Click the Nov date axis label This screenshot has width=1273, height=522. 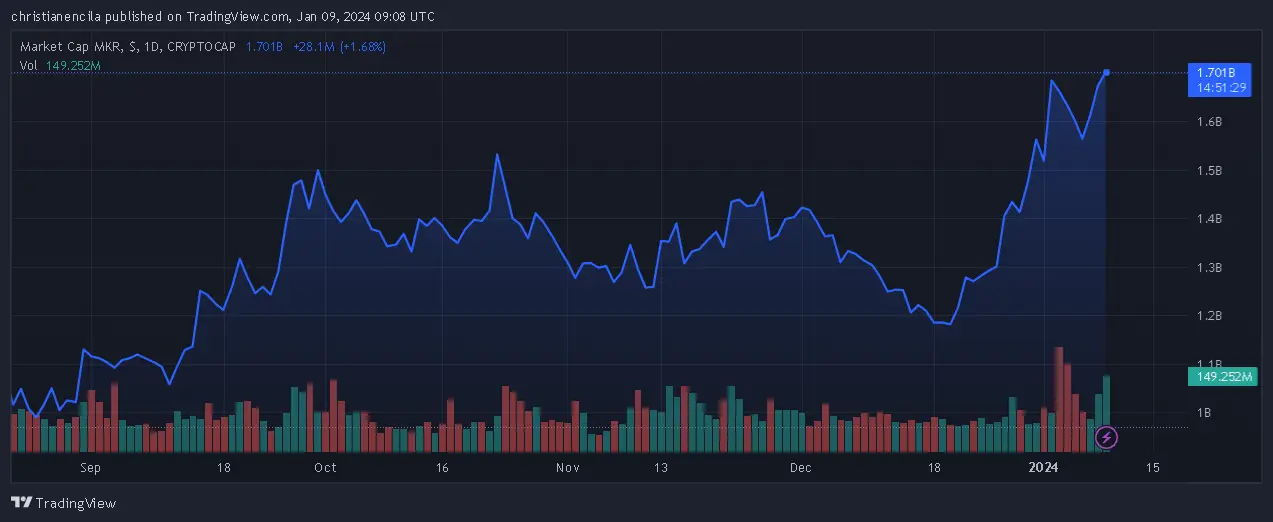click(x=568, y=467)
